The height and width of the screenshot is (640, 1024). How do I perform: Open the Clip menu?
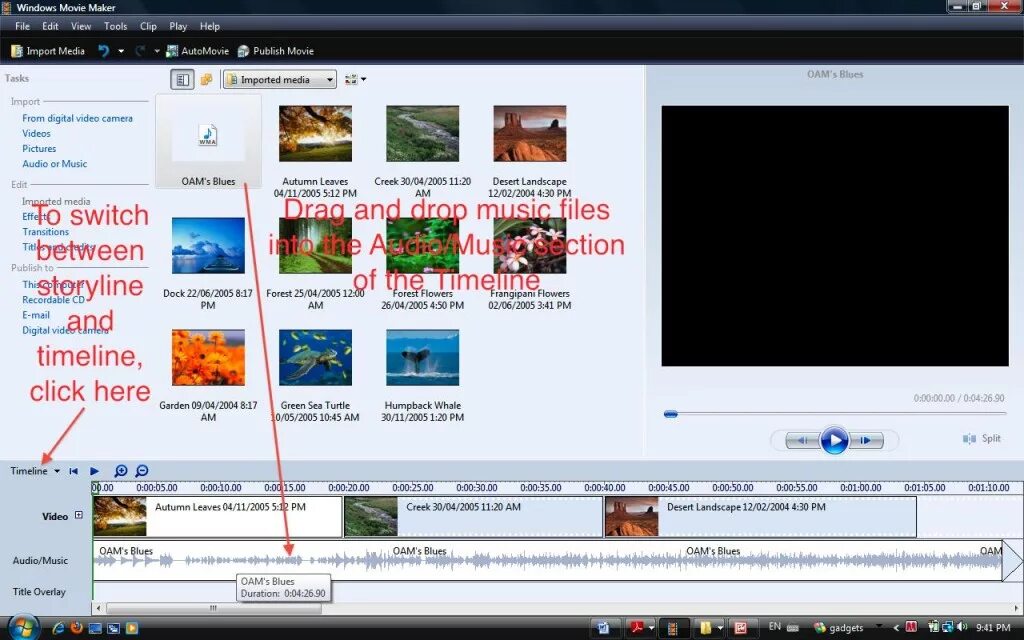click(148, 26)
